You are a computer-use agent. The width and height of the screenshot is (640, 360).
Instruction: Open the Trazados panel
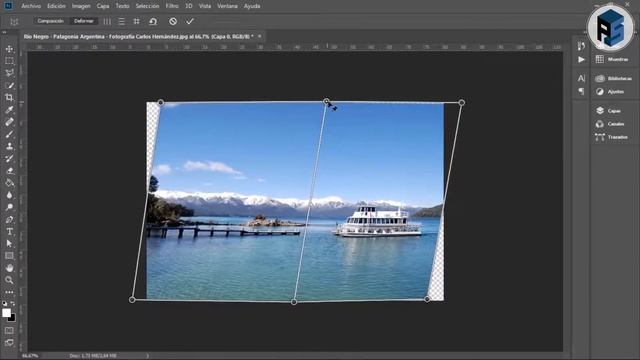611,137
